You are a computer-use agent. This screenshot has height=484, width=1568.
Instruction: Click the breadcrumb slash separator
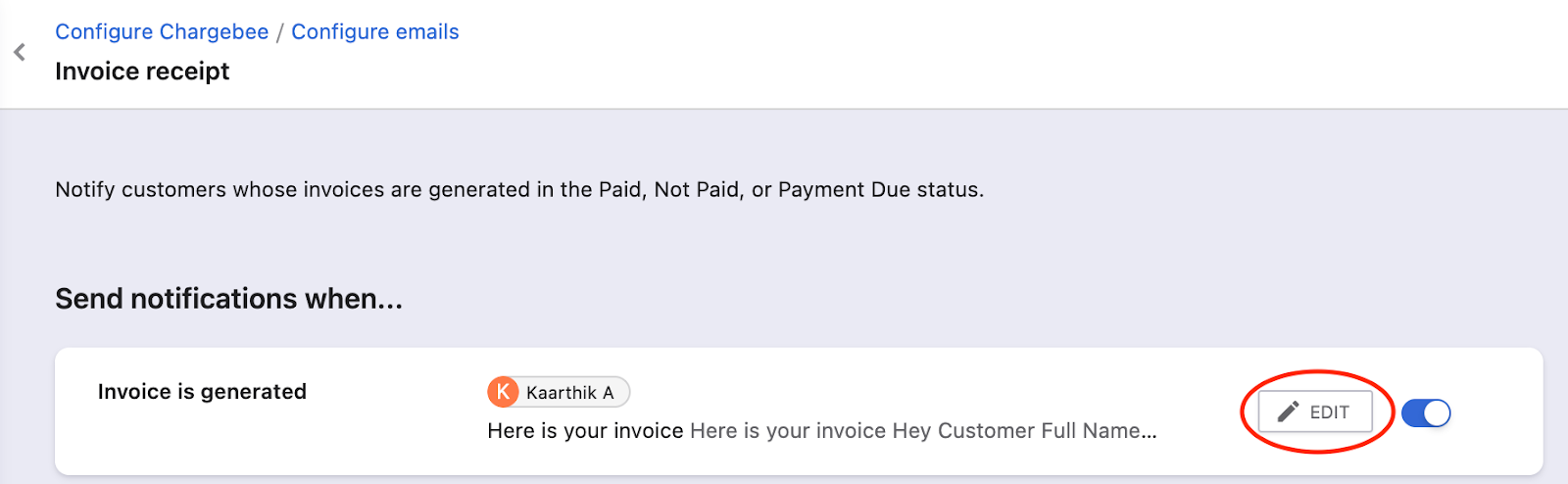pyautogui.click(x=280, y=32)
